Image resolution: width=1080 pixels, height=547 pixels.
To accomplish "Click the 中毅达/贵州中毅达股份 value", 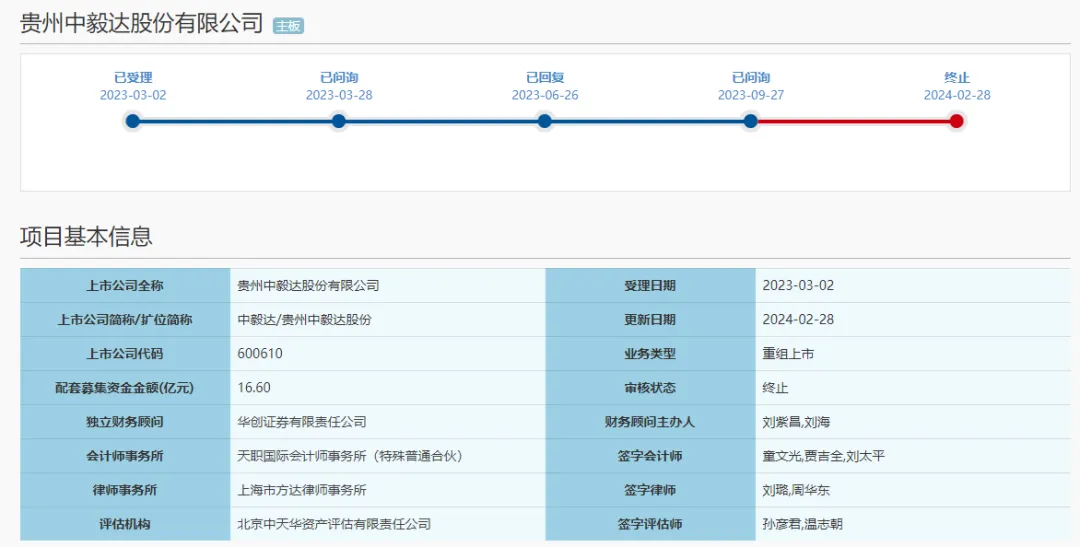I will (304, 320).
